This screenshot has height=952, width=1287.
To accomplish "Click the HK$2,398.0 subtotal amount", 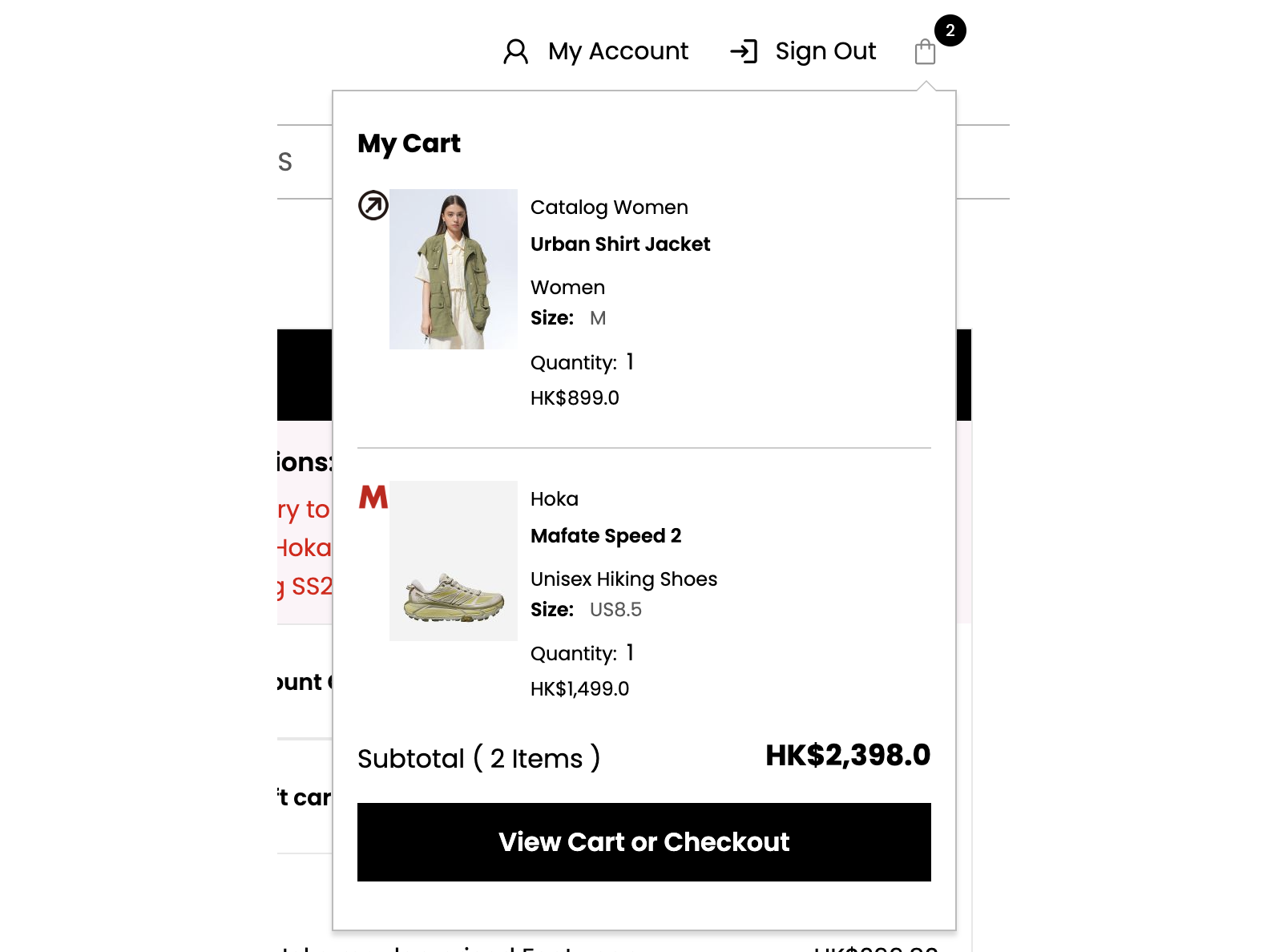I will (x=848, y=755).
